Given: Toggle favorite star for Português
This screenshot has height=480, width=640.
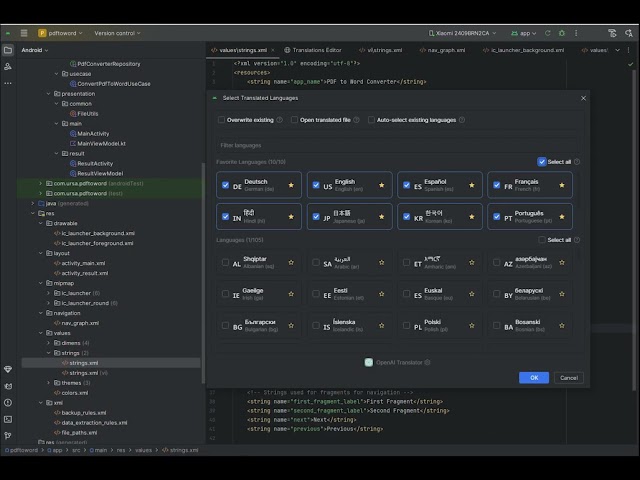Looking at the screenshot, I should pos(562,217).
